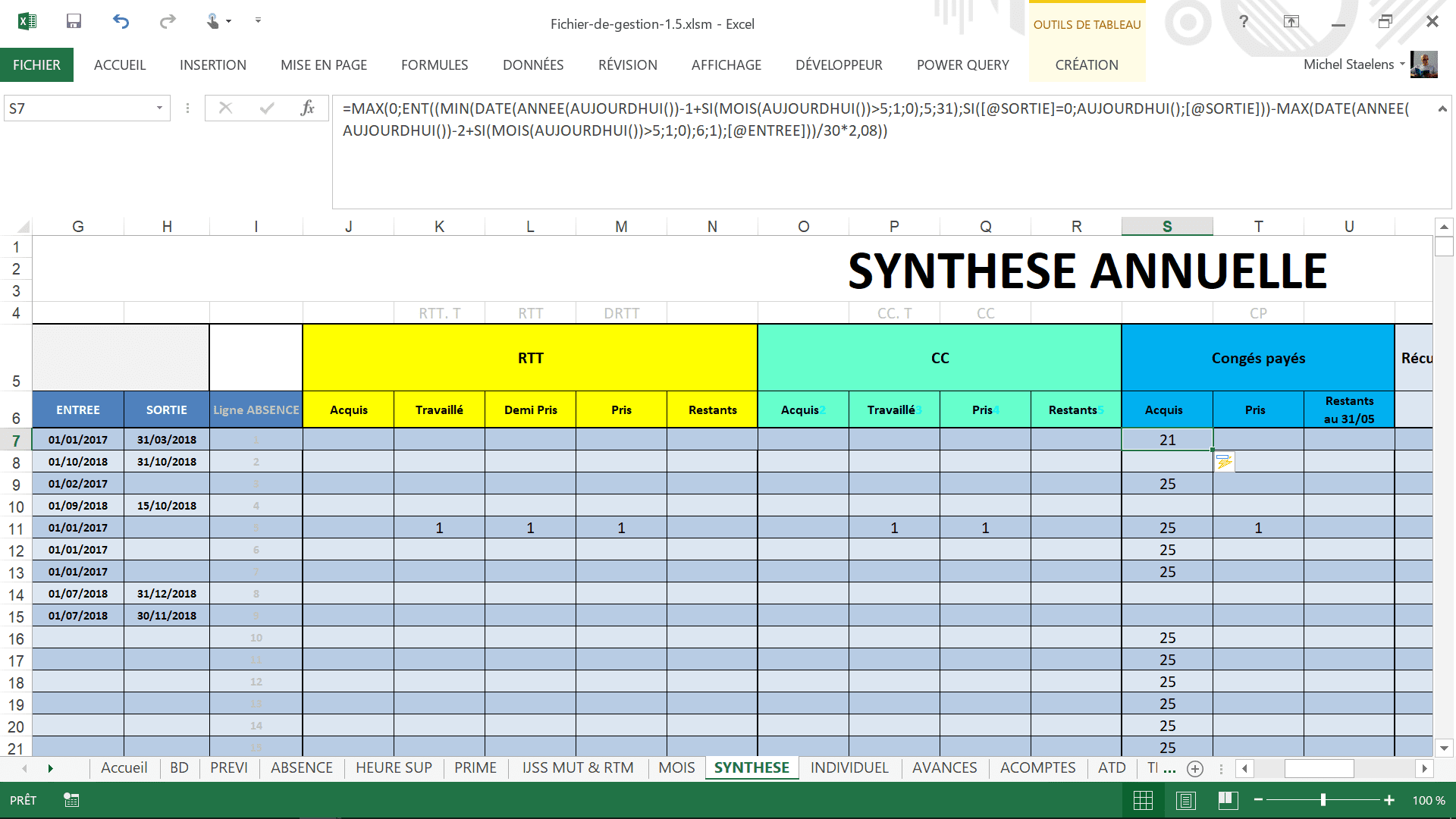This screenshot has width=1456, height=819.
Task: Click the zoom slider handle
Action: 1323,800
